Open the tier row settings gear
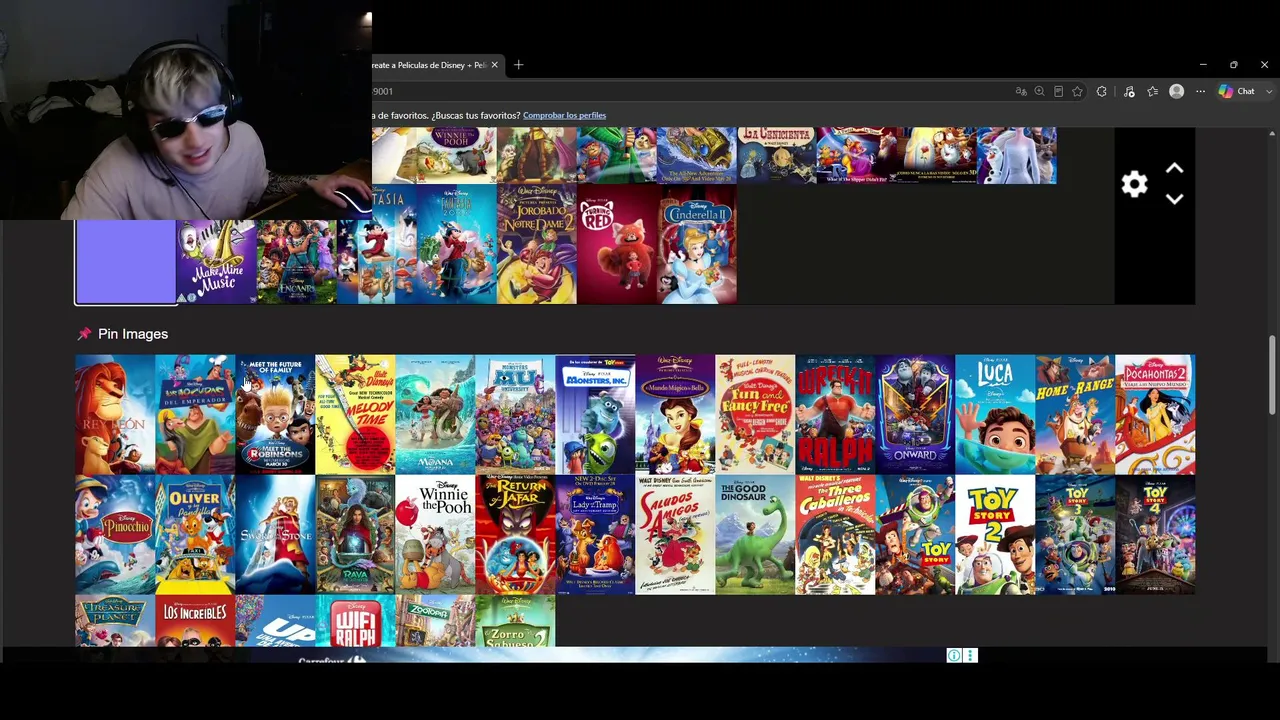 tap(1134, 184)
